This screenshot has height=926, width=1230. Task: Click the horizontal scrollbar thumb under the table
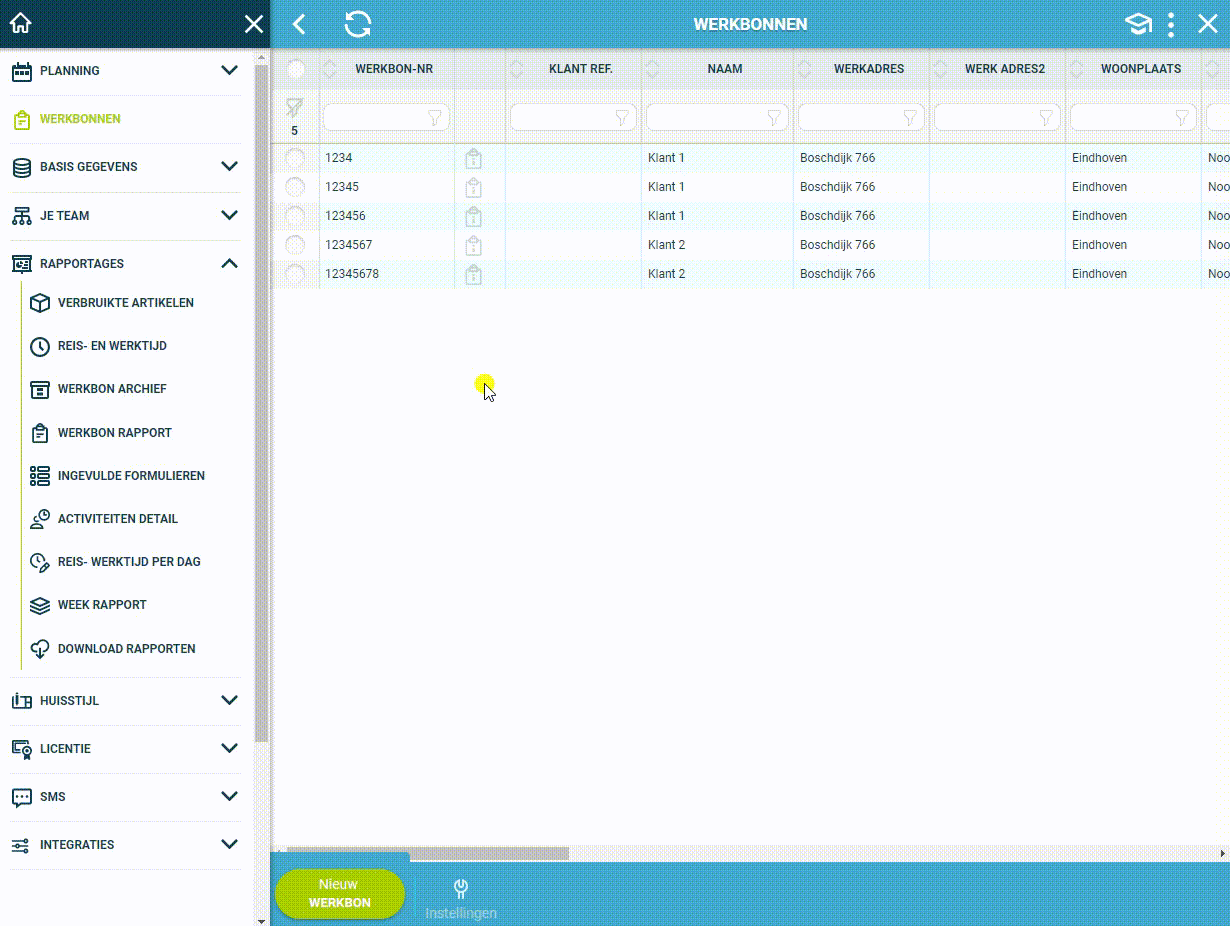[428, 854]
